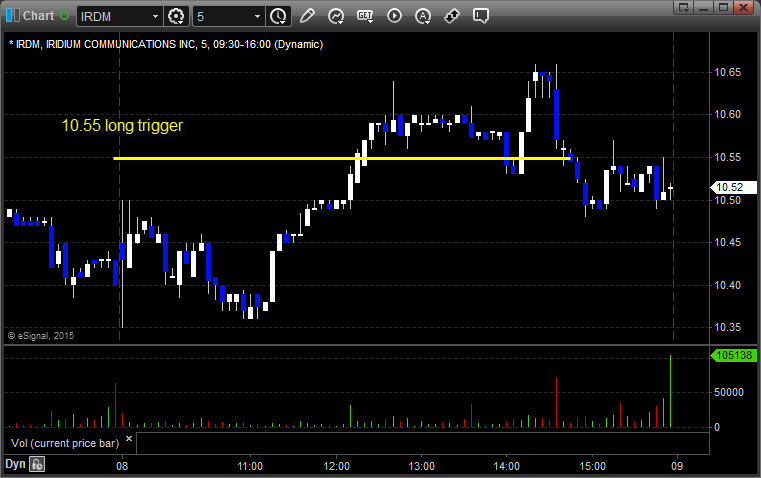Click the window pop-out icon near minimize
The height and width of the screenshot is (478, 761).
684,7
